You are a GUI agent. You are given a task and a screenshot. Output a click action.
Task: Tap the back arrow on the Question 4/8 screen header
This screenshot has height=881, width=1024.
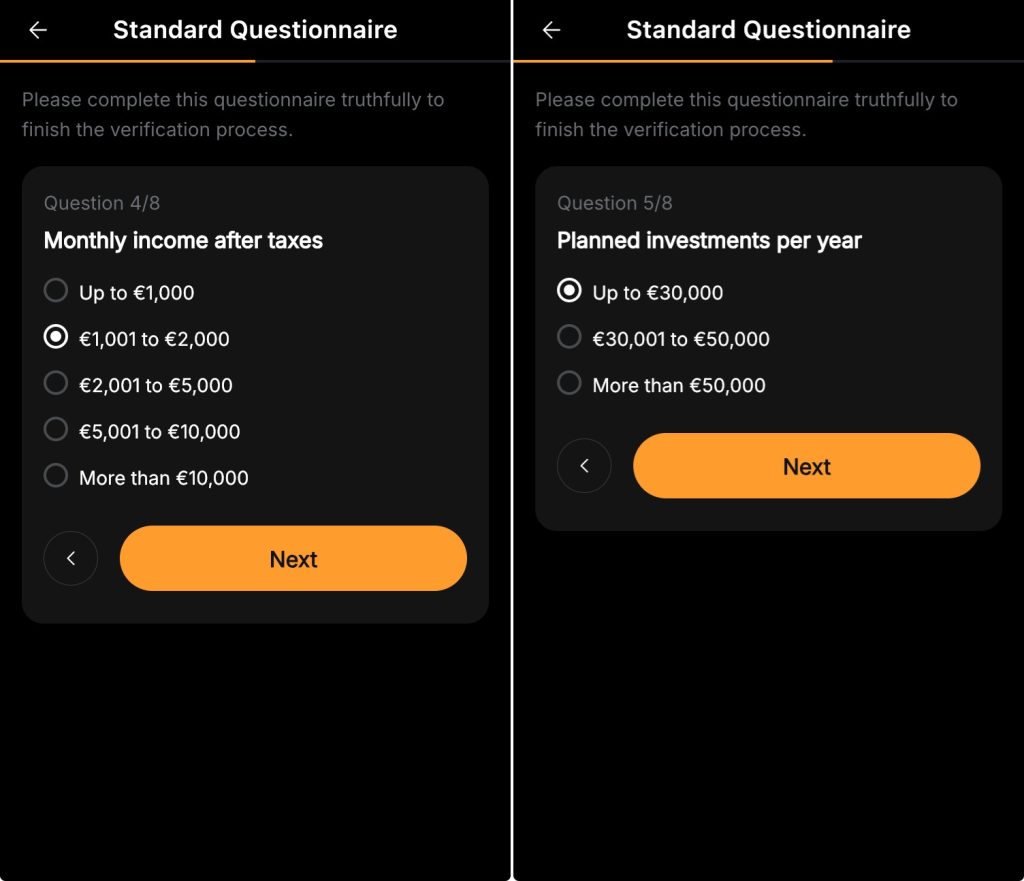click(x=38, y=30)
